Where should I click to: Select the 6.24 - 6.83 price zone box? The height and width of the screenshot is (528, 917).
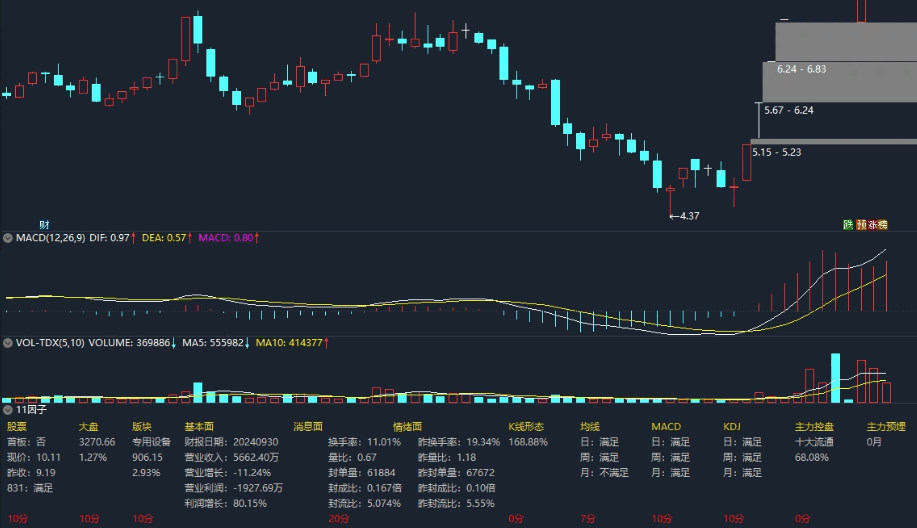(x=840, y=82)
